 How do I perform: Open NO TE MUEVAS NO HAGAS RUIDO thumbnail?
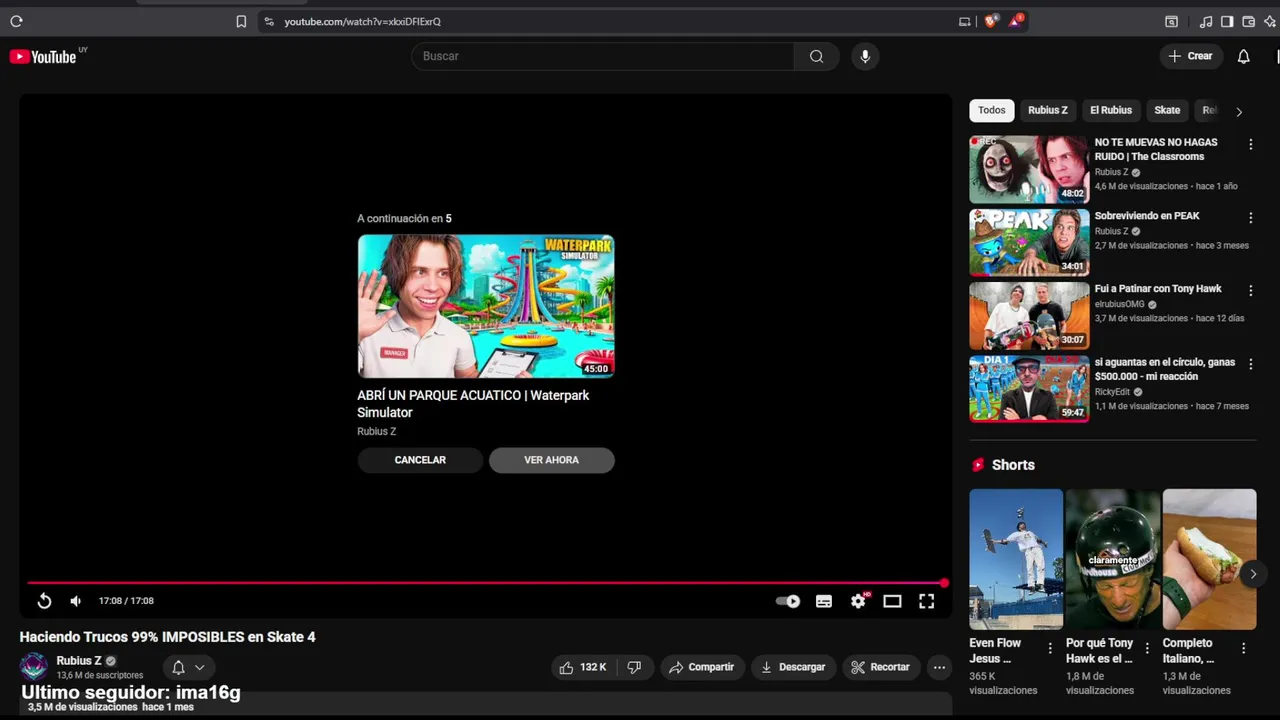1029,169
